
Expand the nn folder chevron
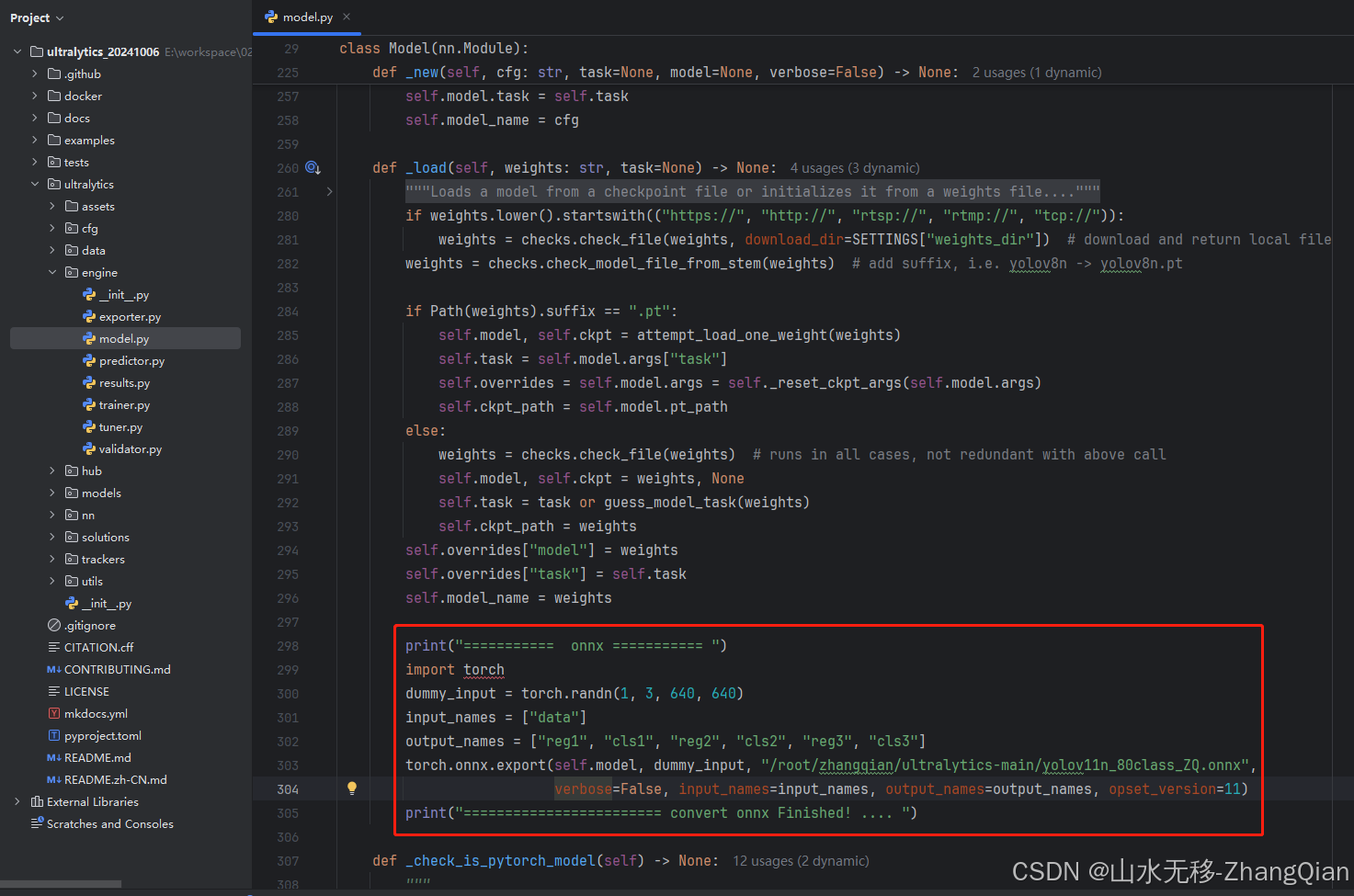[x=52, y=515]
